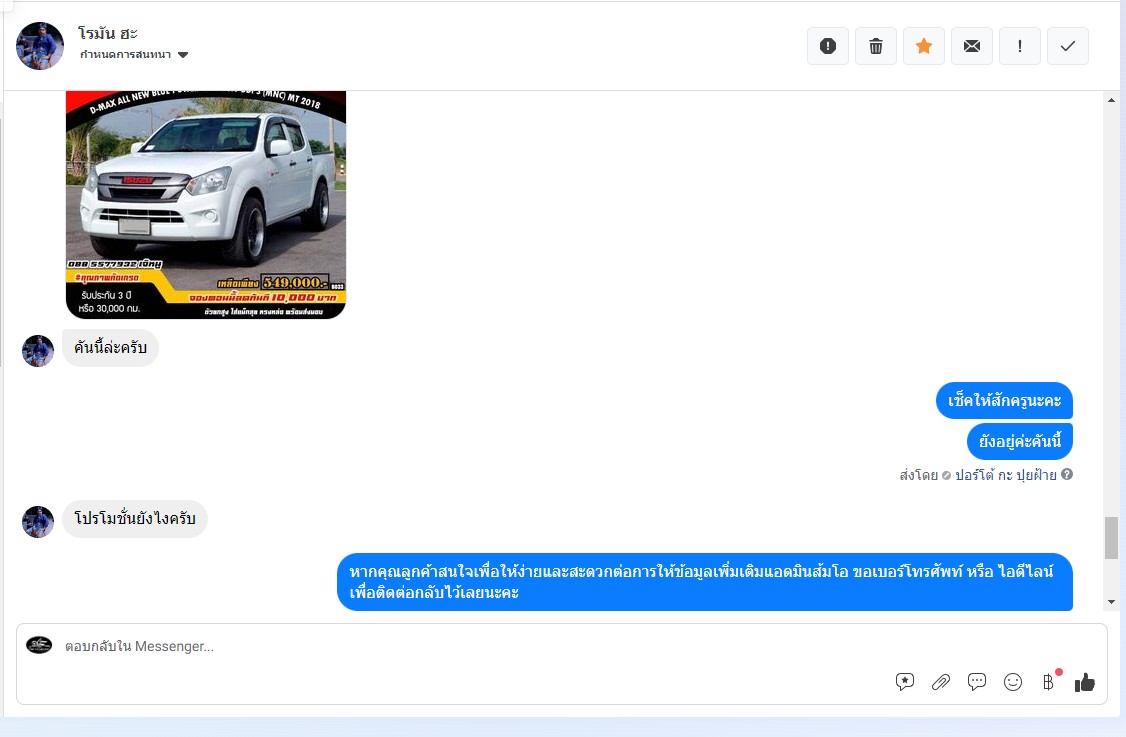Click the sender name ปอร์โต้ กะ ปุยฝ้าย
This screenshot has height=737, width=1126.
1005,475
